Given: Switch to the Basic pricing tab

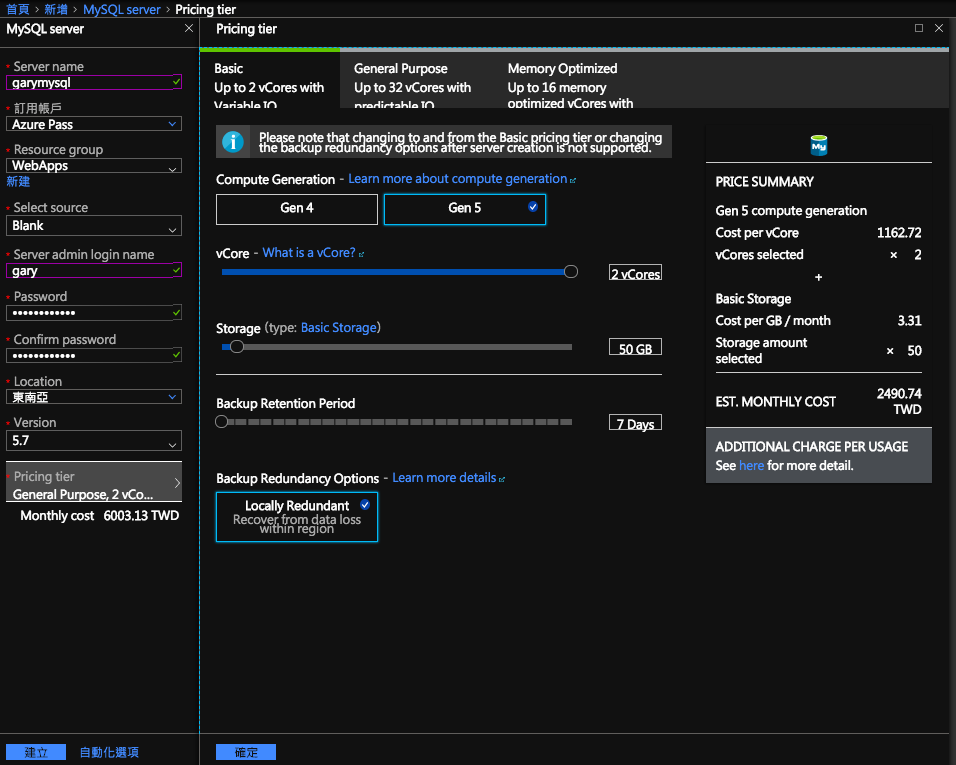Looking at the screenshot, I should point(269,79).
